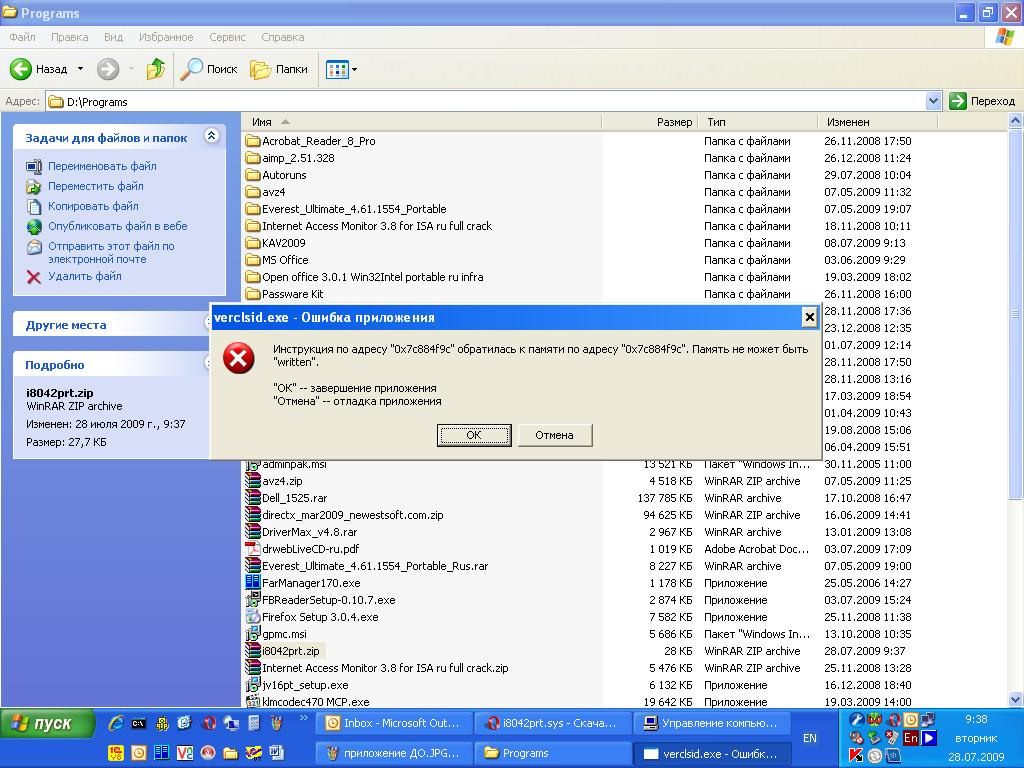Open the Правка menu
Screen dimensions: 1024x768
(x=69, y=37)
